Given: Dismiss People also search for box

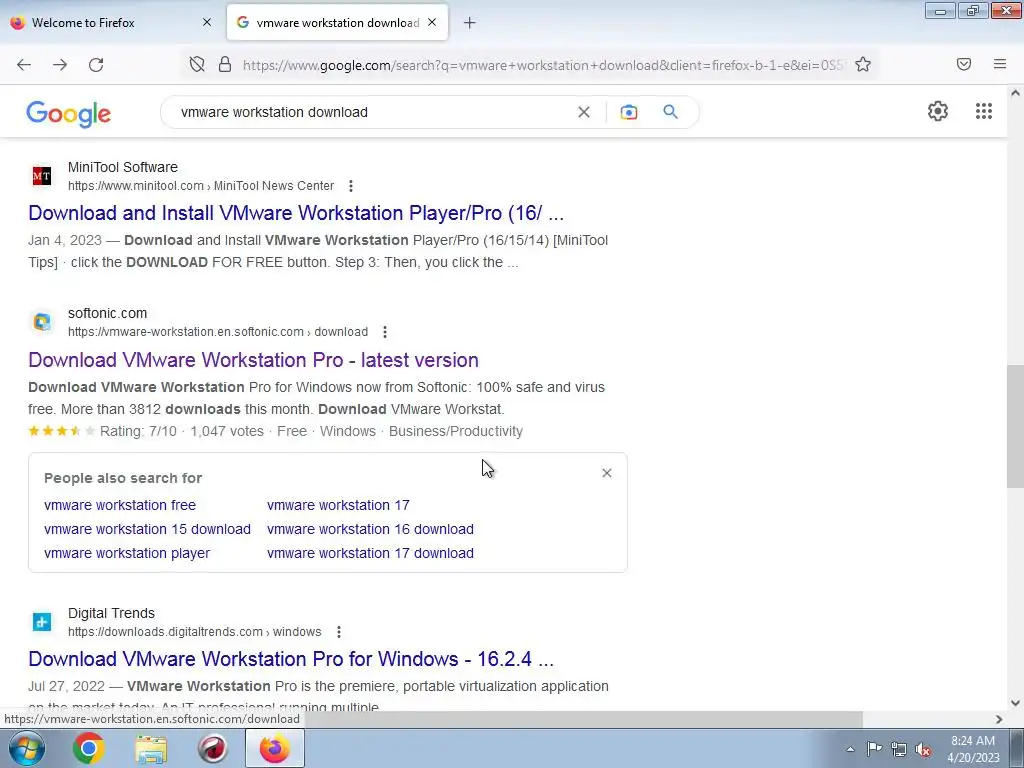Looking at the screenshot, I should point(607,473).
